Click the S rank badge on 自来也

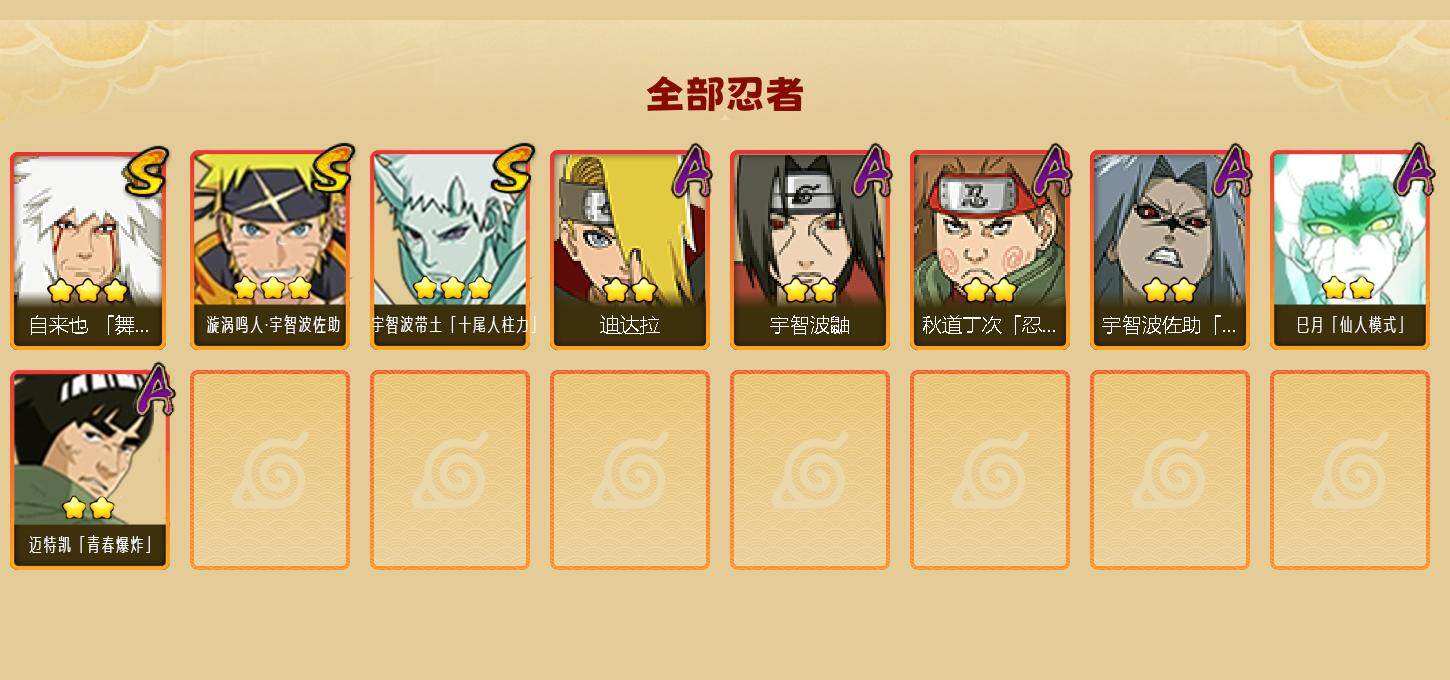[x=148, y=171]
